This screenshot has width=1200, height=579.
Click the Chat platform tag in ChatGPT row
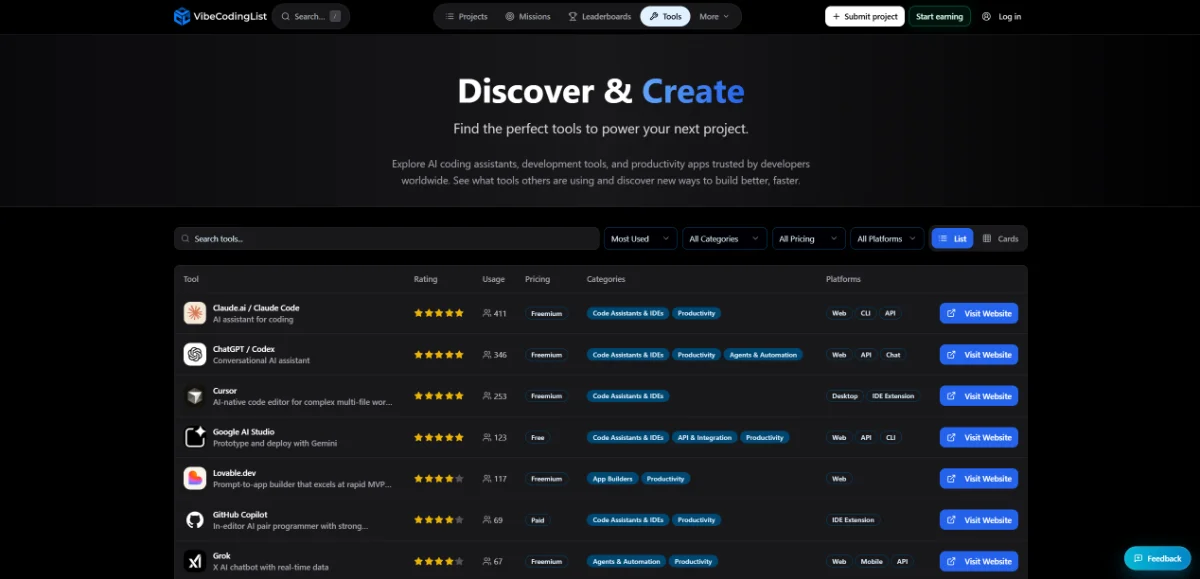click(893, 355)
